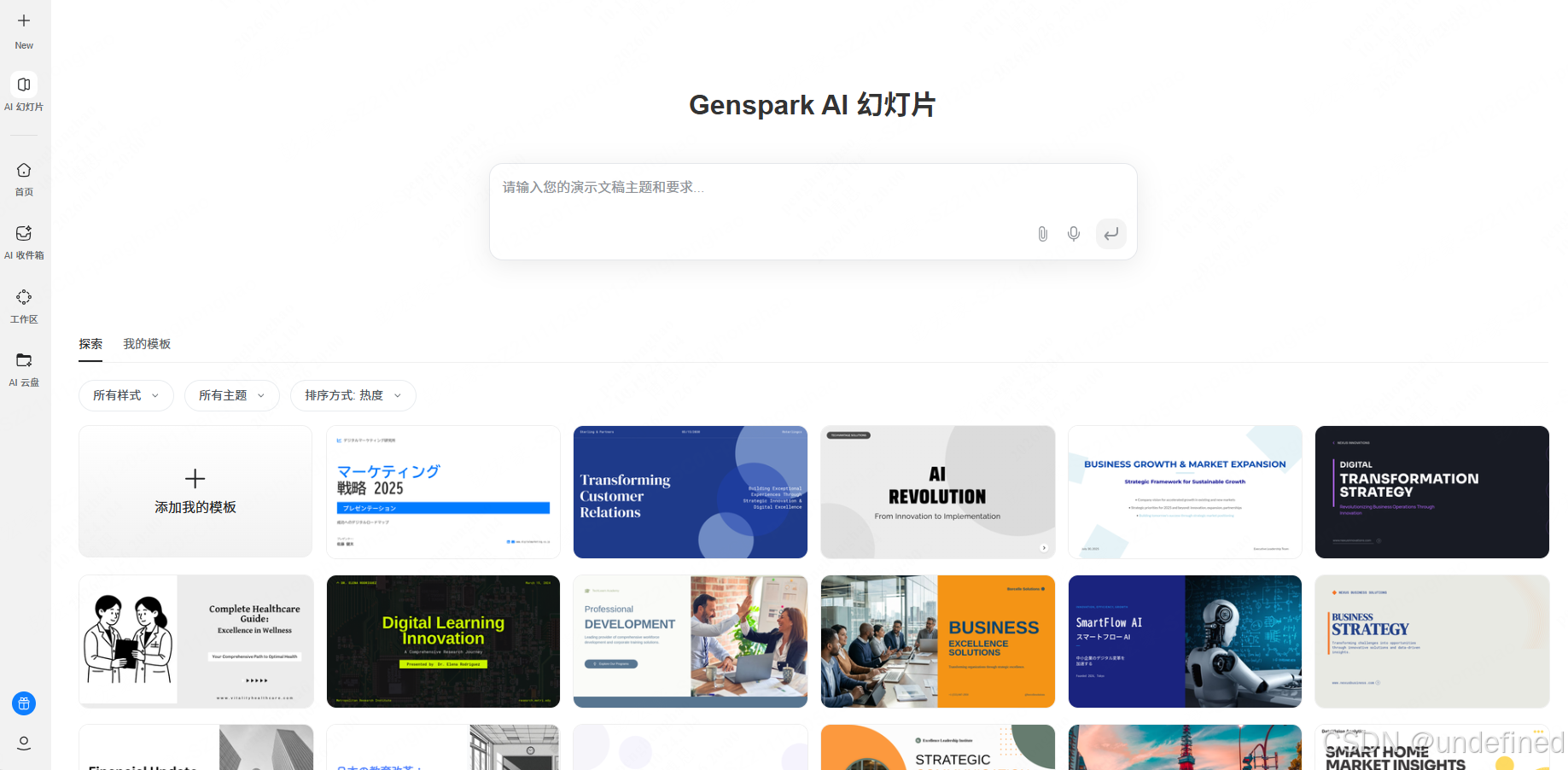
Task: Click the Genspark AI 幻灯片 heading
Action: pos(813,105)
